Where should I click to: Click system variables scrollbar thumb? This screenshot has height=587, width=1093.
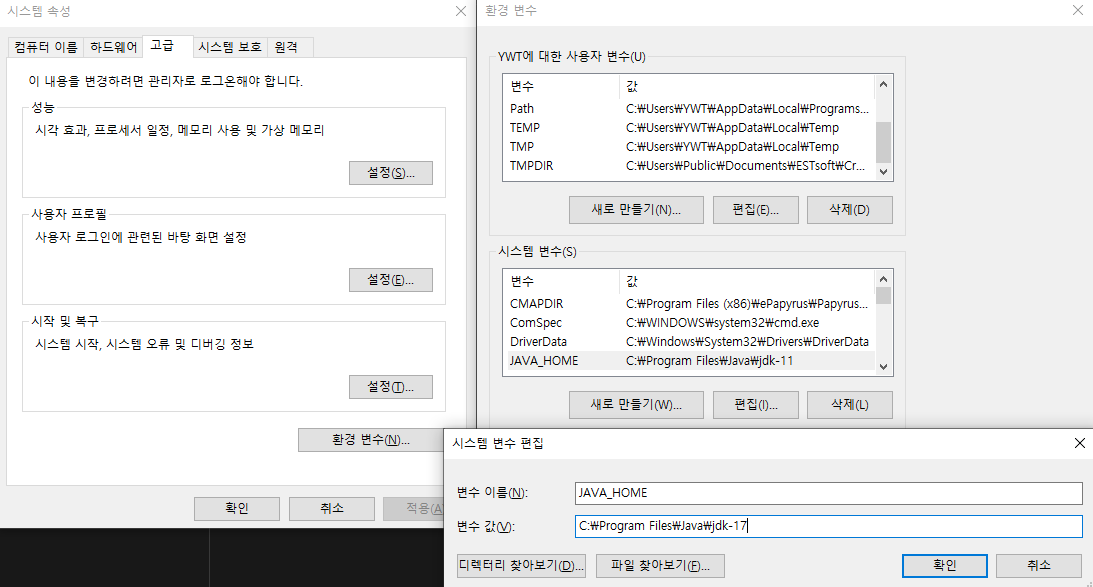pos(883,296)
